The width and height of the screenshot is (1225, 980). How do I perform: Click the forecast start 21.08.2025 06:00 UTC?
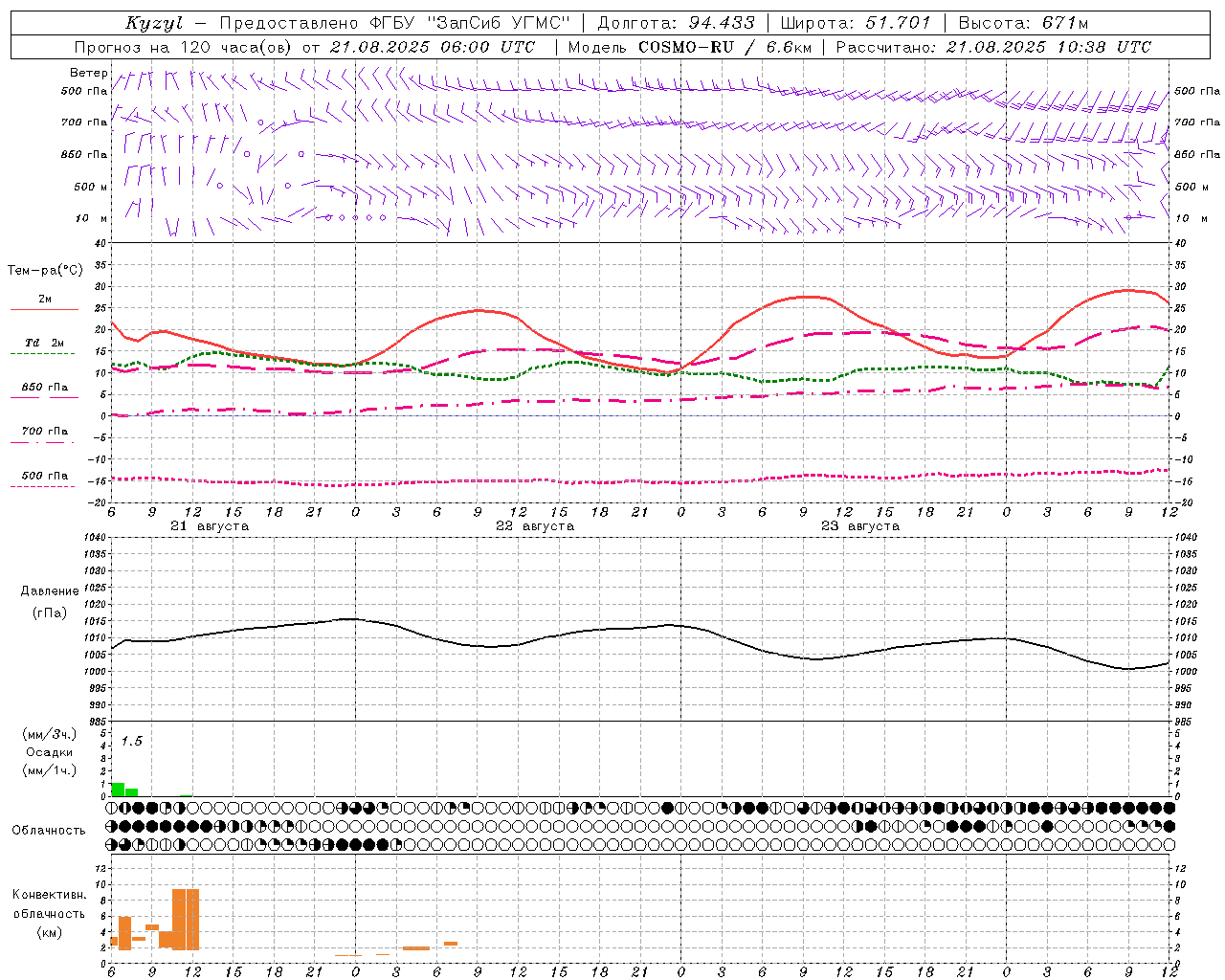point(433,47)
